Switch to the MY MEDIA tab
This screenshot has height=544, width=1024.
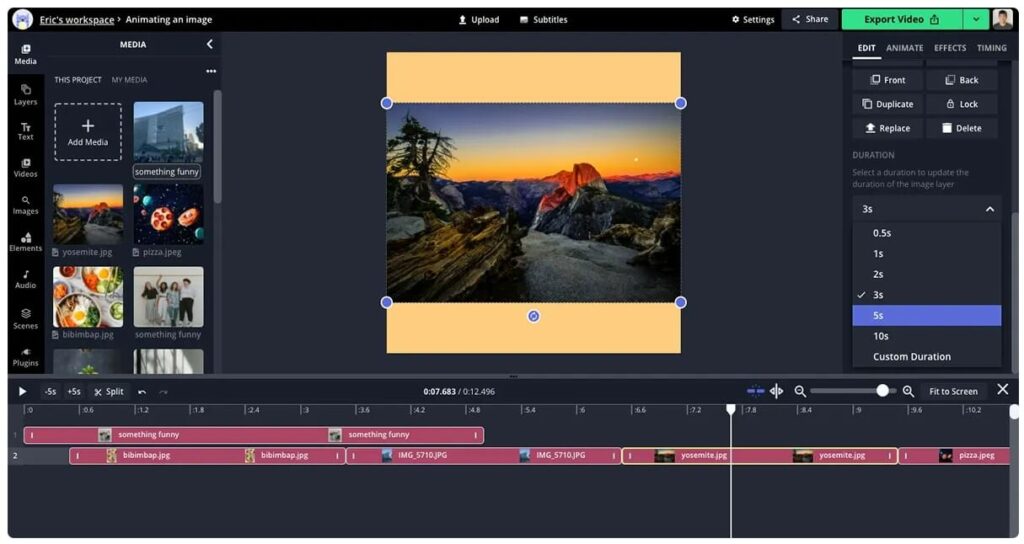coord(129,80)
